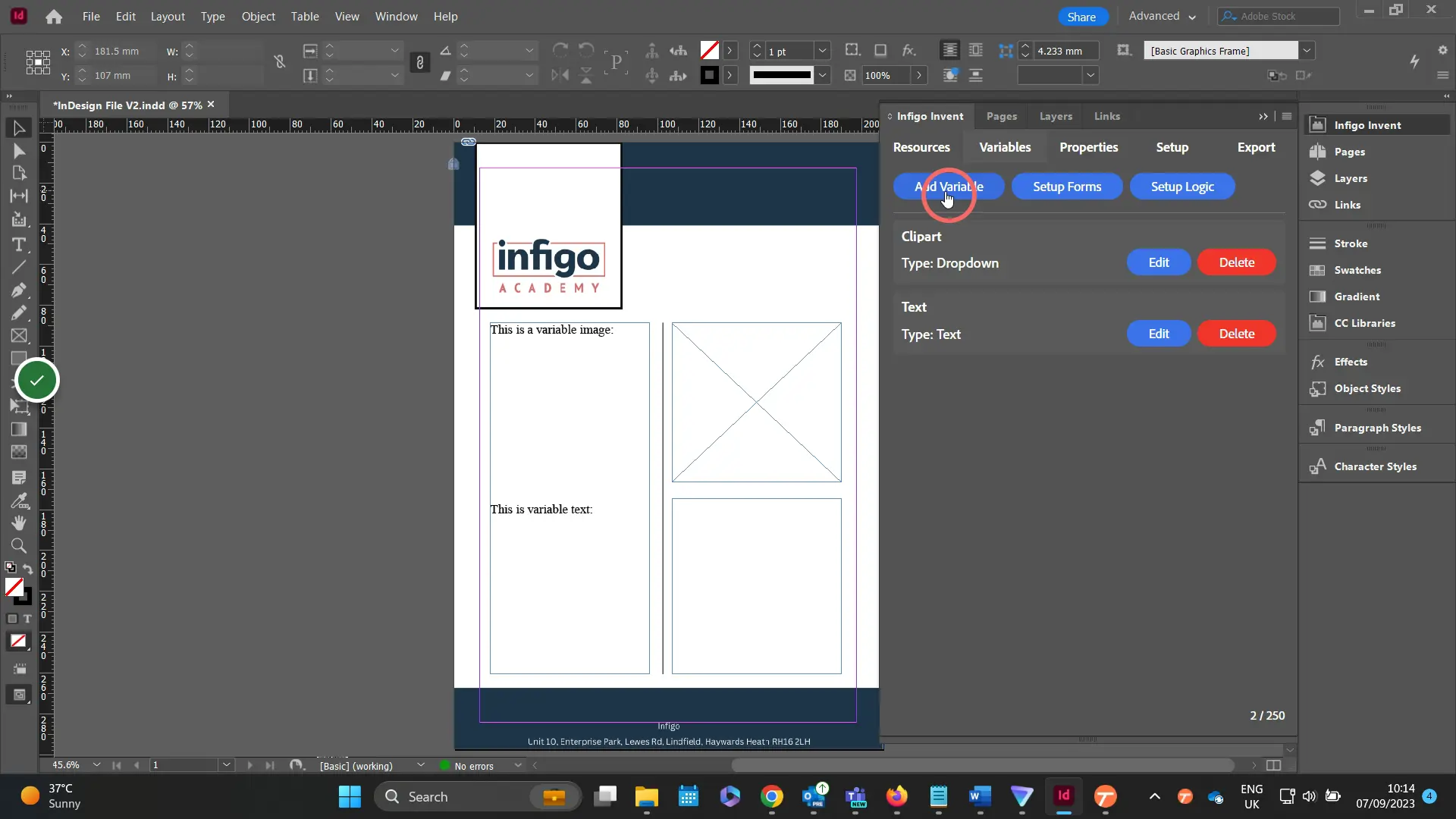1456x819 pixels.
Task: Pick the Rectangle Frame tool
Action: (x=19, y=336)
